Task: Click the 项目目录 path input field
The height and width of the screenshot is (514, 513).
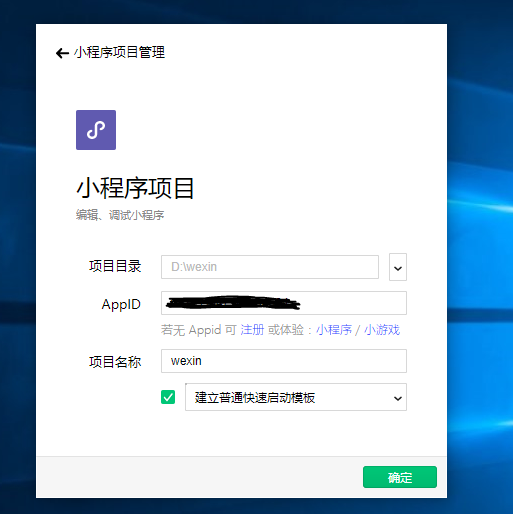Action: point(270,267)
